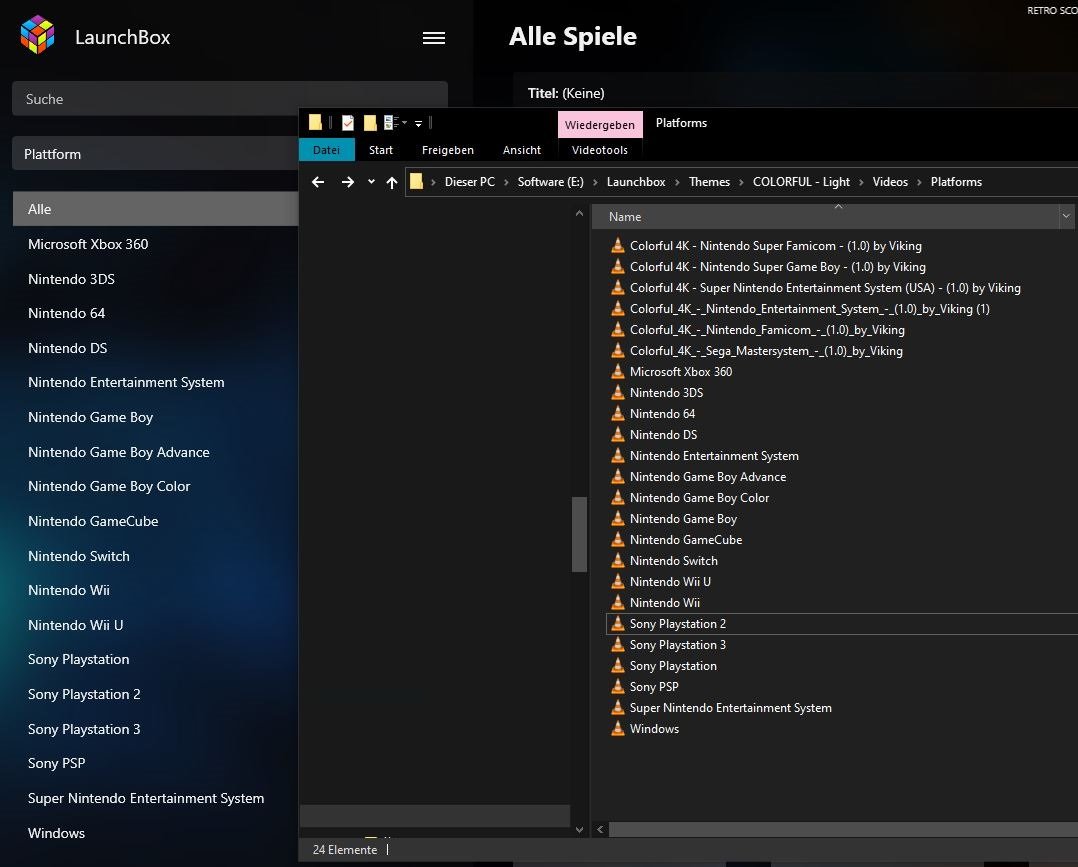This screenshot has width=1078, height=867.
Task: Click VLC icon of Colorful 4K Nintendo Super Famicom file
Action: tap(618, 246)
